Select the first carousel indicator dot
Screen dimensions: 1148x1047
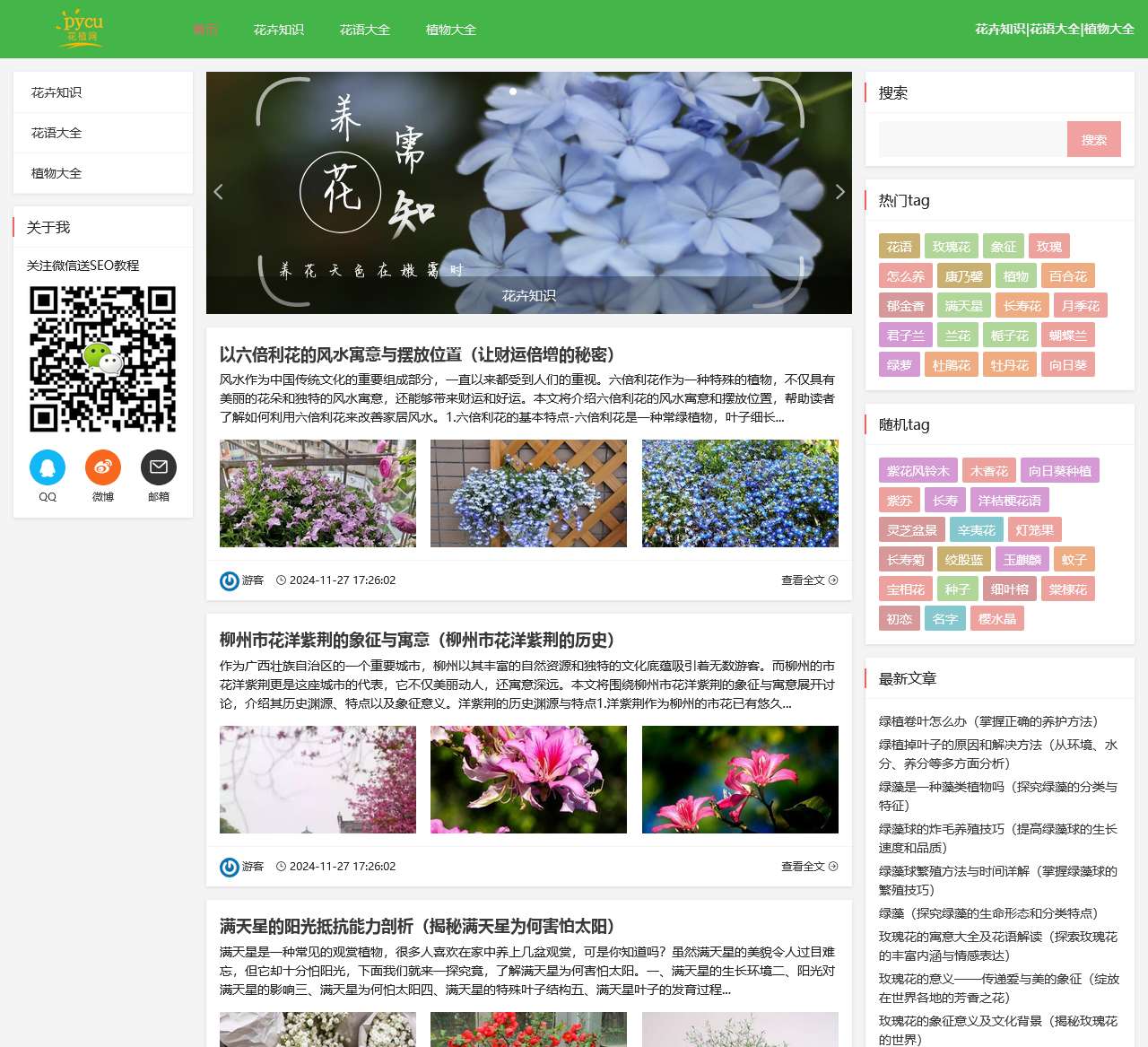(513, 92)
